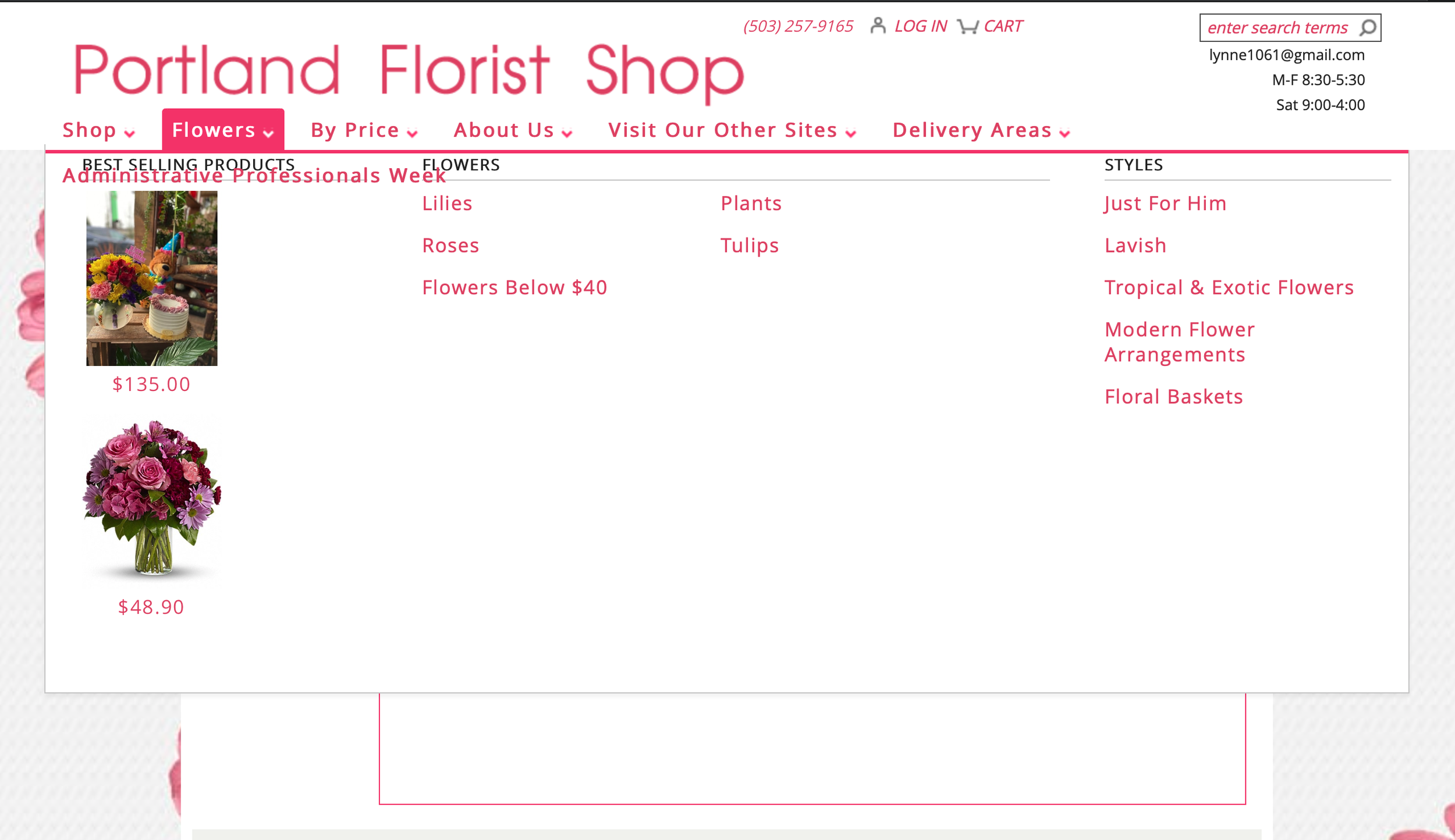Image resolution: width=1455 pixels, height=840 pixels.
Task: Click the enter search terms field
Action: pos(1277,28)
